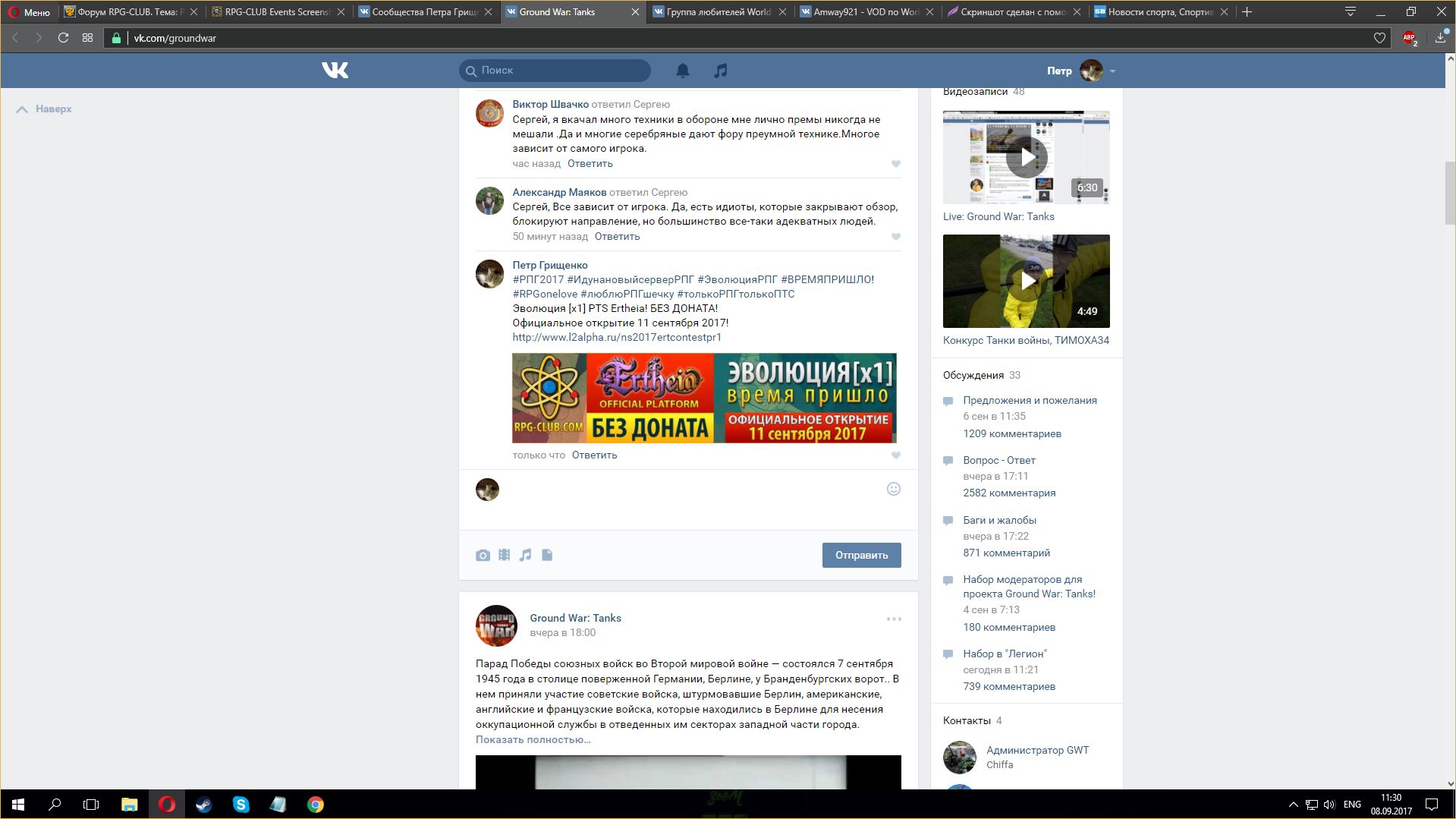1456x819 pixels.
Task: Open Skype from the taskbar
Action: (x=241, y=805)
